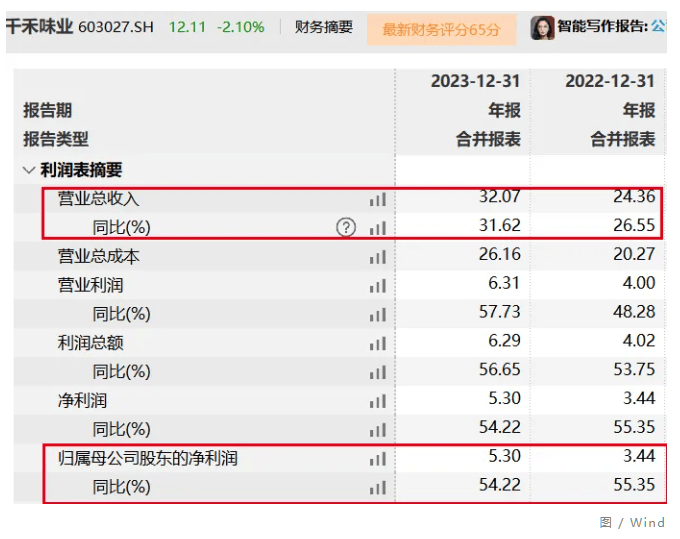This screenshot has height=539, width=680.
Task: Select the 净利润 row label
Action: point(82,401)
